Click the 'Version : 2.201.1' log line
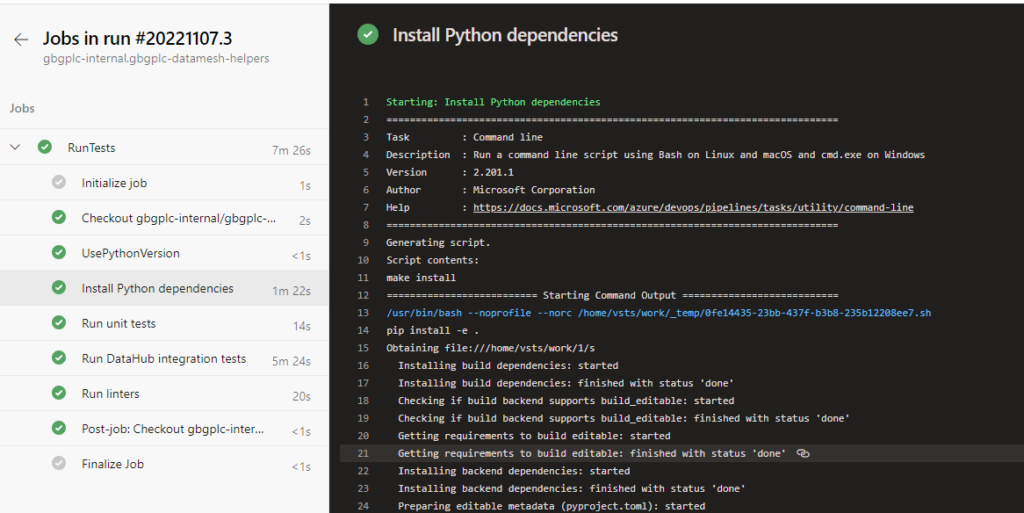1024x513 pixels. (450, 172)
